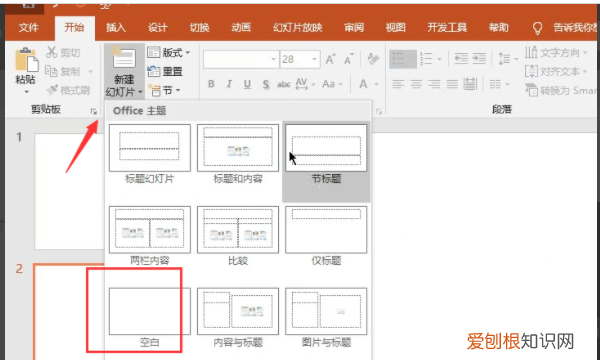Viewport: 600px width, 360px height.
Task: Toggle strikethrough abc button
Action: pyautogui.click(x=284, y=84)
